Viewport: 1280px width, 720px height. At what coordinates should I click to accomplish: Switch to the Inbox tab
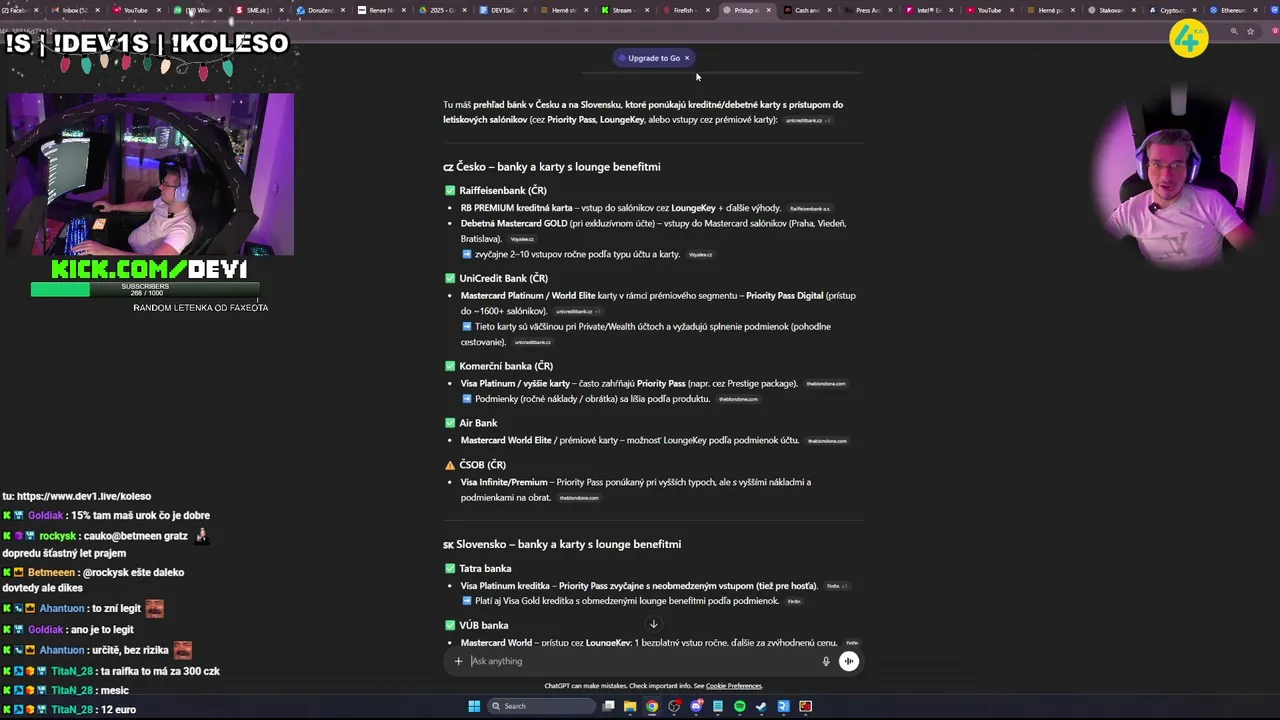coord(75,10)
